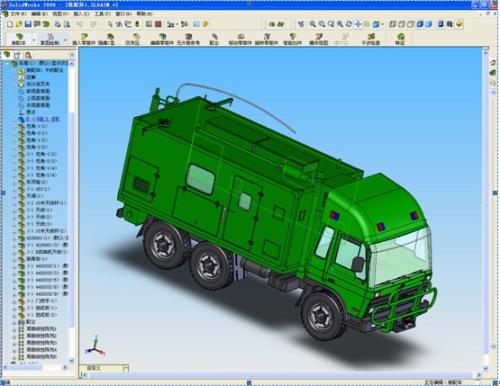The height and width of the screenshot is (386, 500).
Task: Choose Move Component (移动零部件) tool
Action: (x=240, y=39)
